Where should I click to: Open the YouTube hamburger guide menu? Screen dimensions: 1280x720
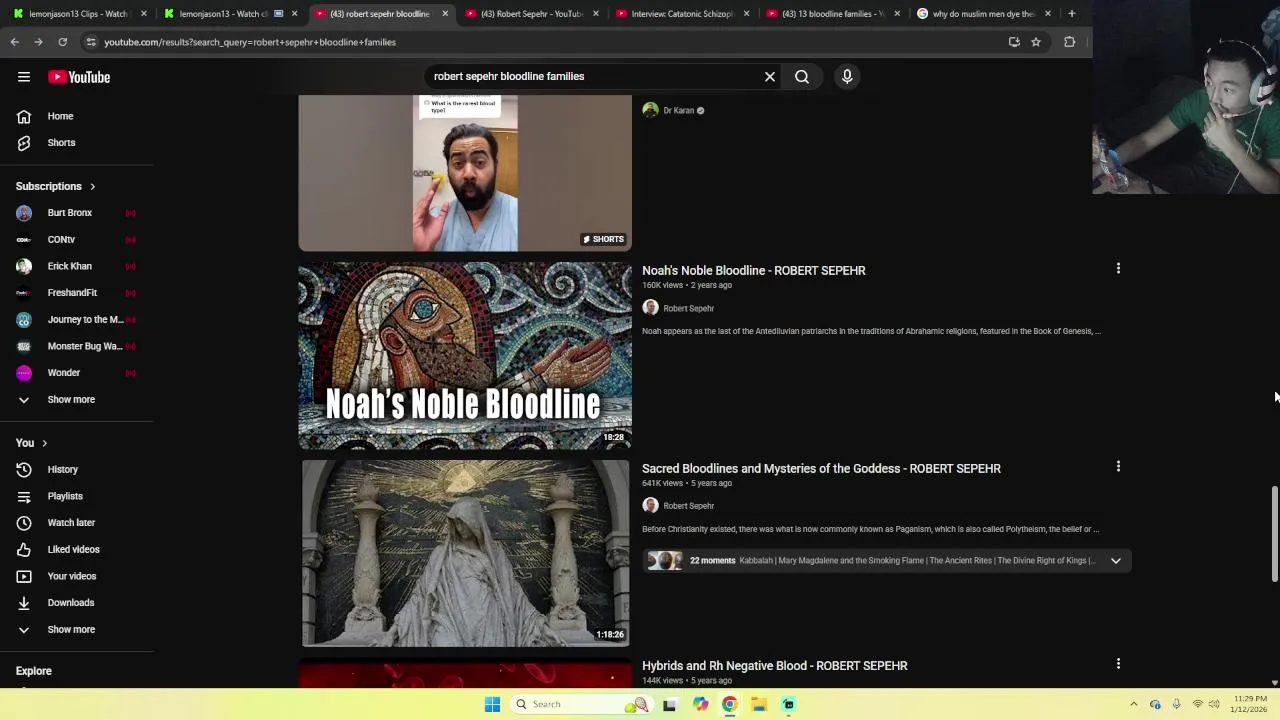pos(24,77)
